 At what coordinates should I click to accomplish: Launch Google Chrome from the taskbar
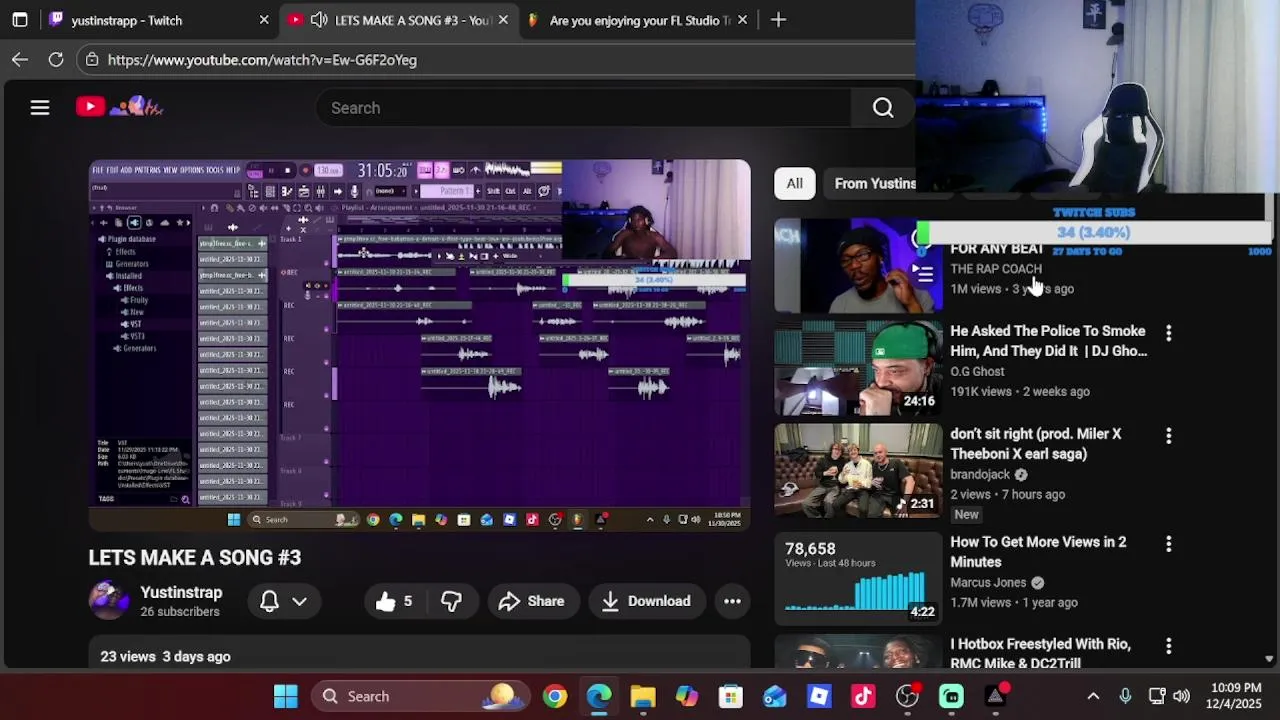555,696
